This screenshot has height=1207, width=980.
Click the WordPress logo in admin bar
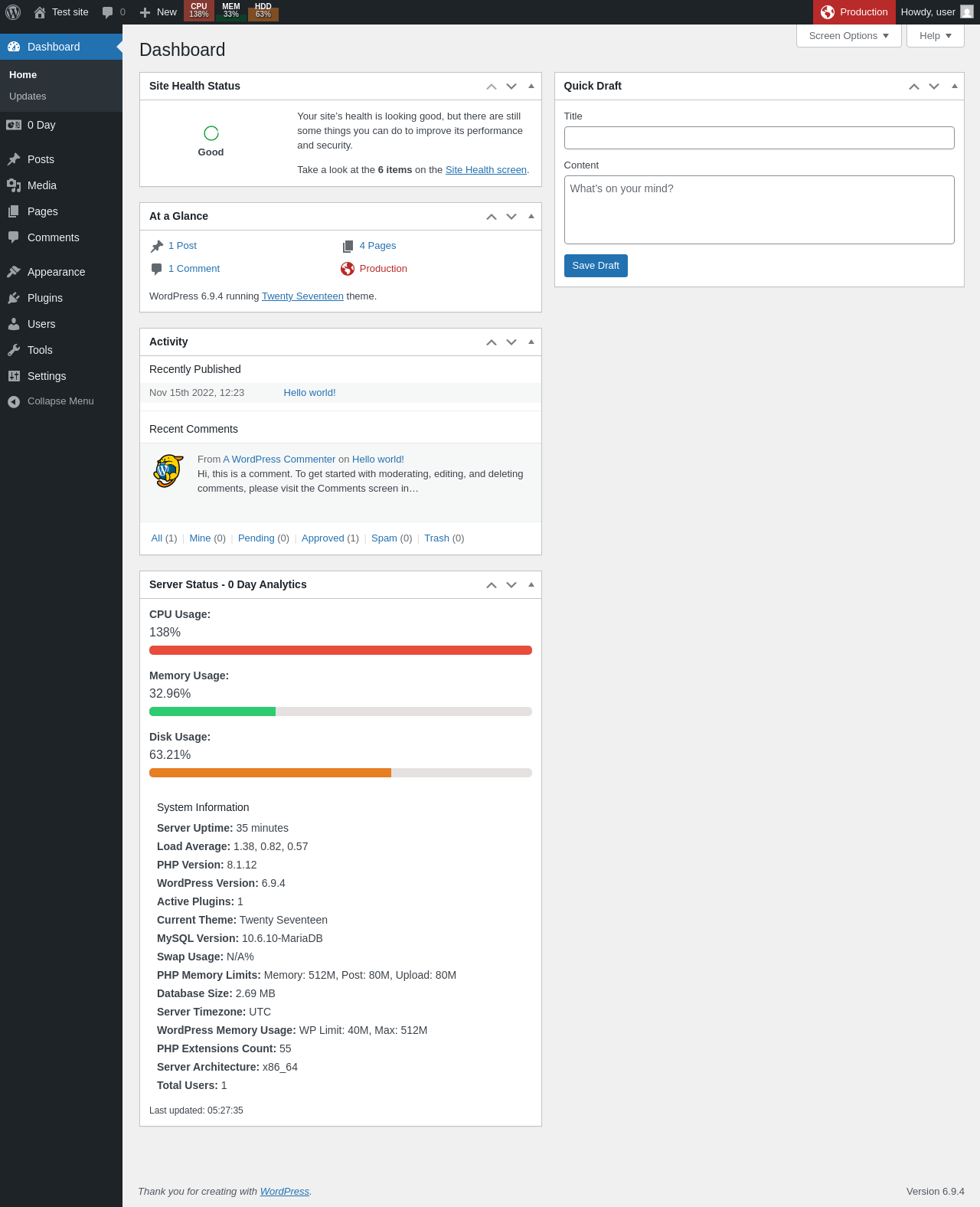[13, 12]
